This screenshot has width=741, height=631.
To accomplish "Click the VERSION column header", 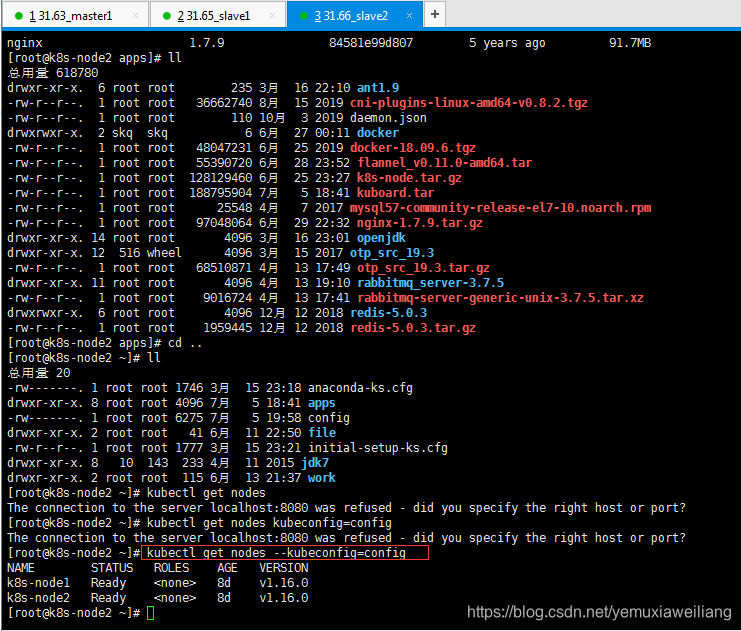I will 284,568.
